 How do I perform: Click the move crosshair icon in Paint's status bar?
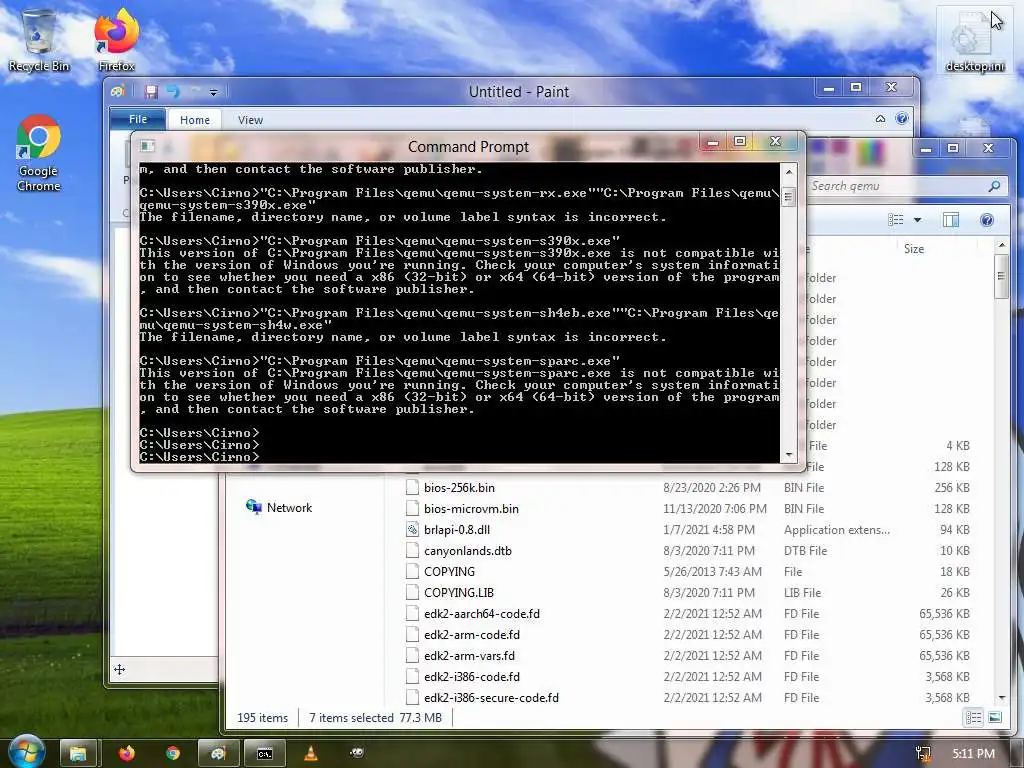(119, 669)
